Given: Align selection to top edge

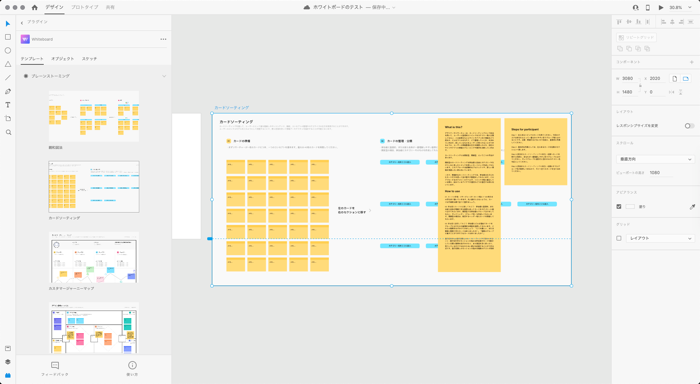Looking at the screenshot, I should pyautogui.click(x=619, y=21).
